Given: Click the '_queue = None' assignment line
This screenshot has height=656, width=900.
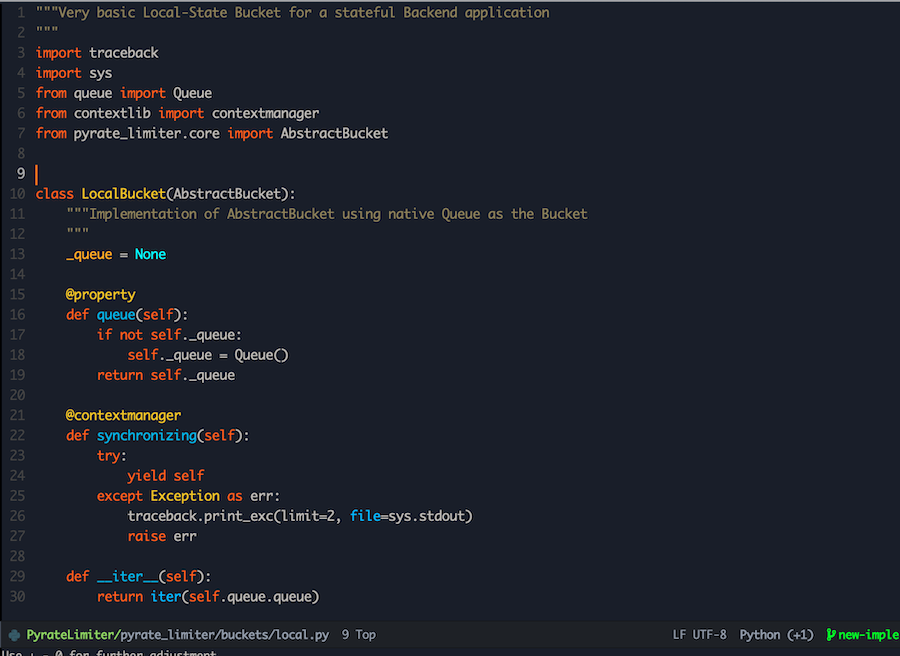Looking at the screenshot, I should 116,254.
